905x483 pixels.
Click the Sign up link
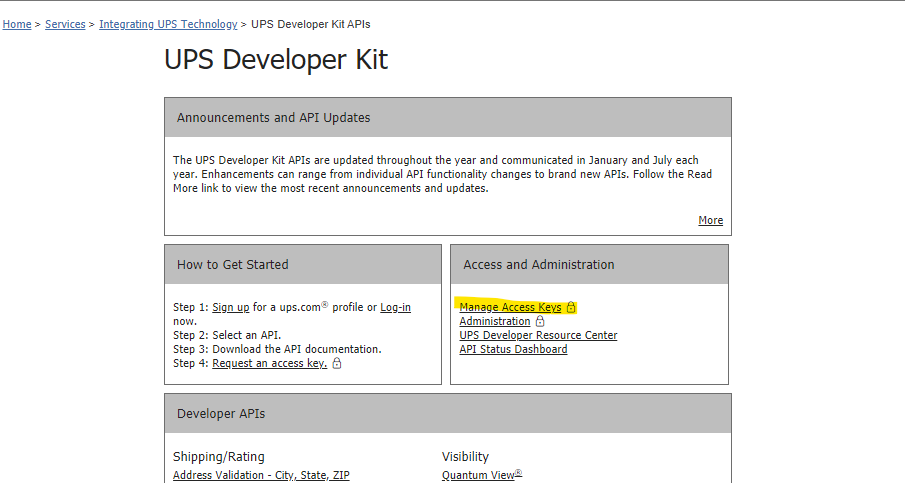pos(231,307)
